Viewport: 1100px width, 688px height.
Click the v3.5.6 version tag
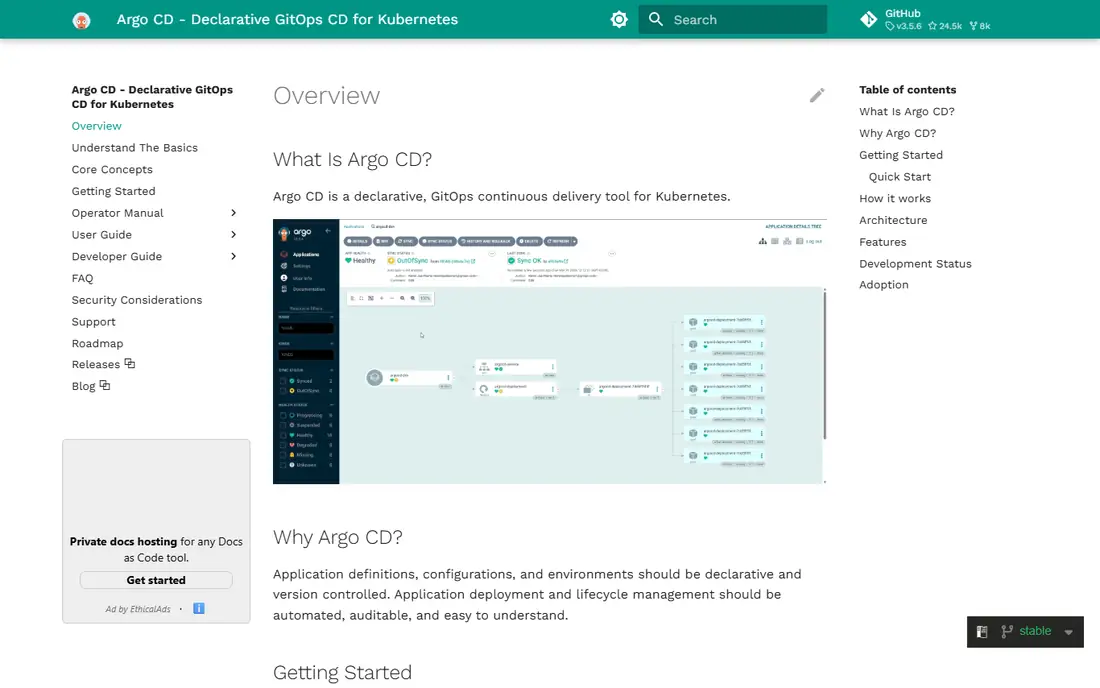(904, 26)
